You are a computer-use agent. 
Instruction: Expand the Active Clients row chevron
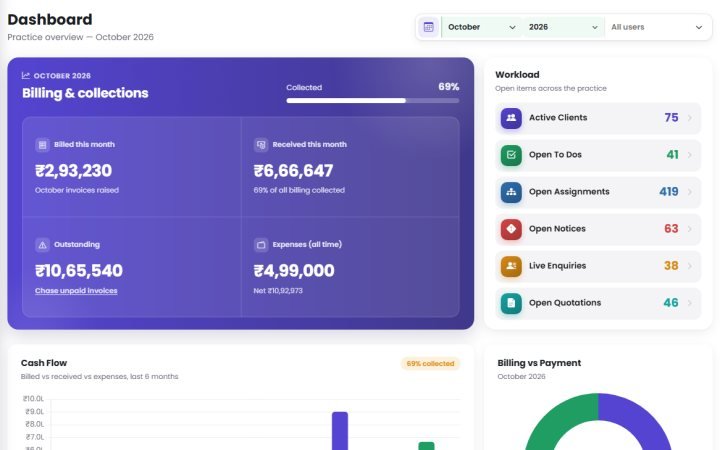[690, 118]
